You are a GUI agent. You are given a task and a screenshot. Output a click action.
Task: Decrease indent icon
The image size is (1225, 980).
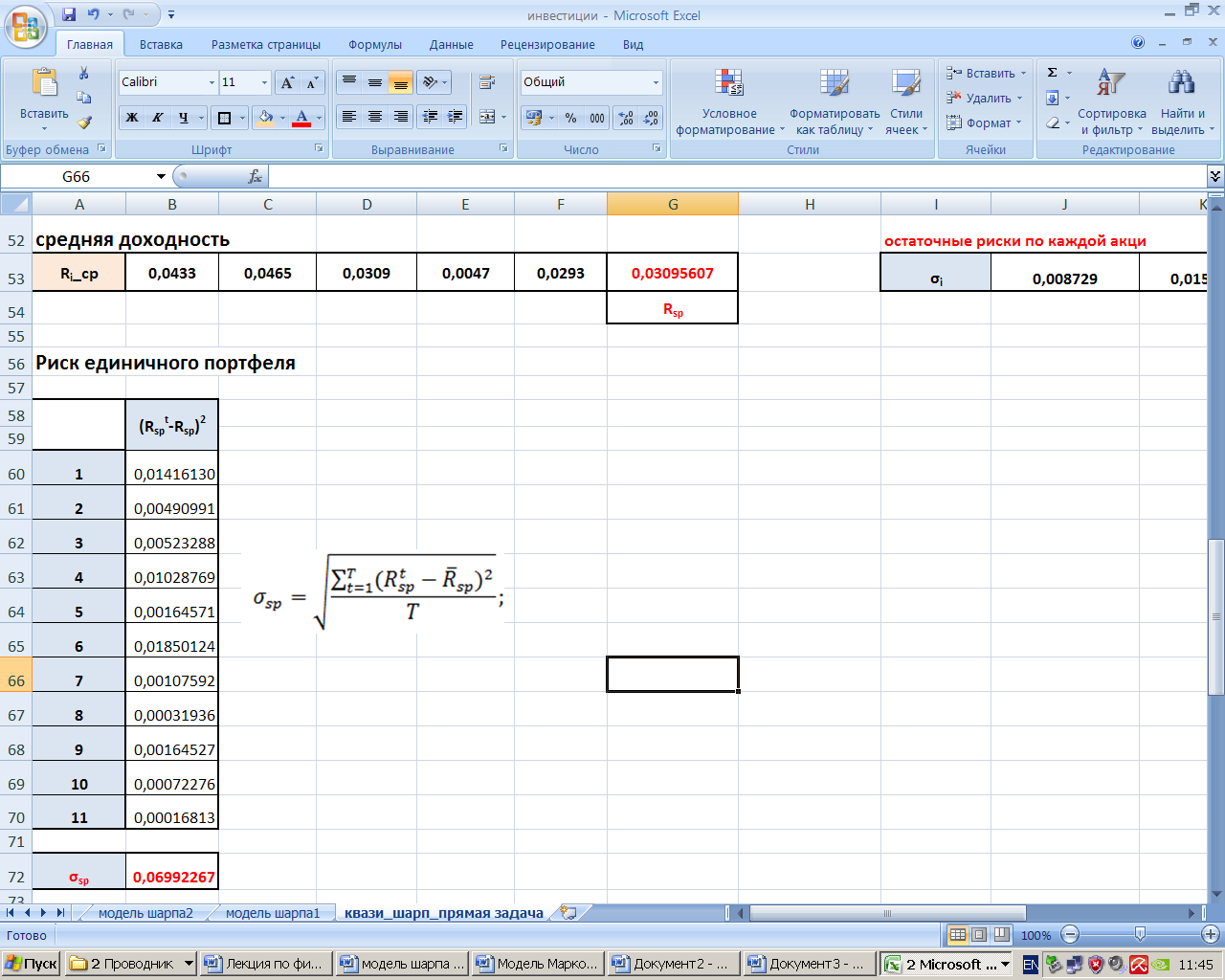tap(431, 117)
